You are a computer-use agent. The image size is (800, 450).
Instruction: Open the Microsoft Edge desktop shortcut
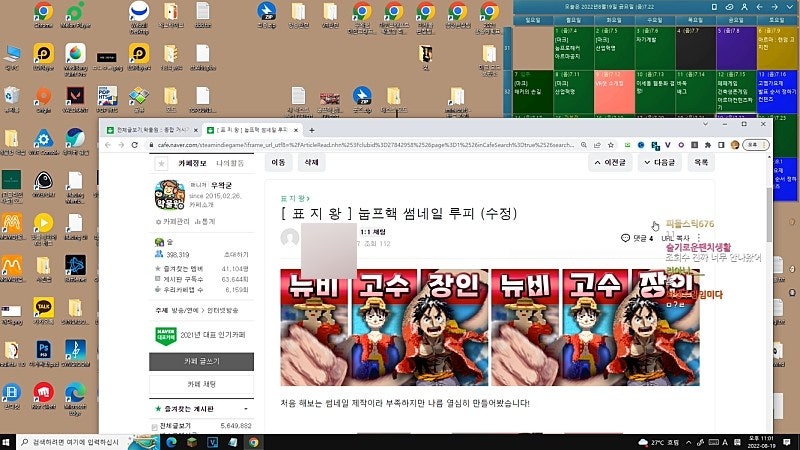point(75,398)
